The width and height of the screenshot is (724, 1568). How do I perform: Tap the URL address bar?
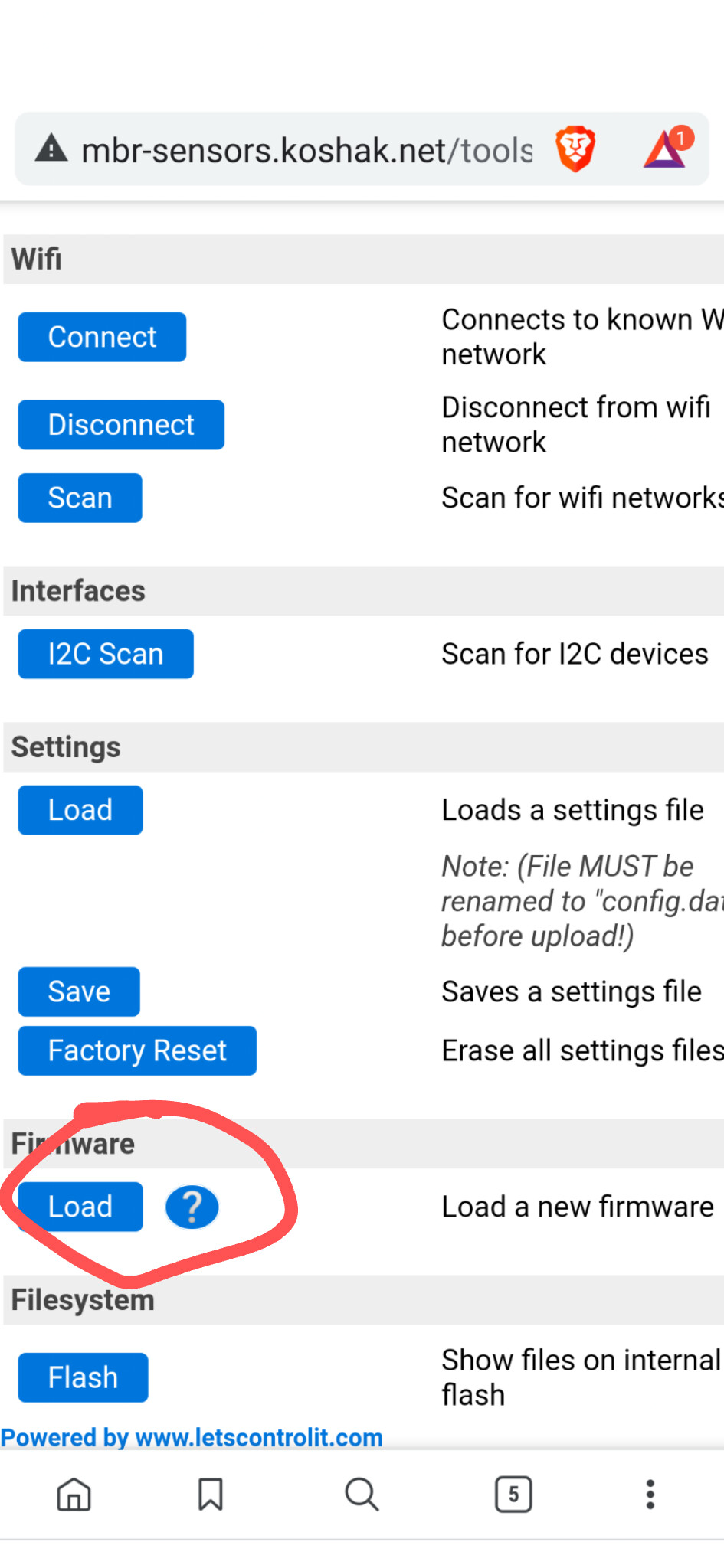[306, 150]
